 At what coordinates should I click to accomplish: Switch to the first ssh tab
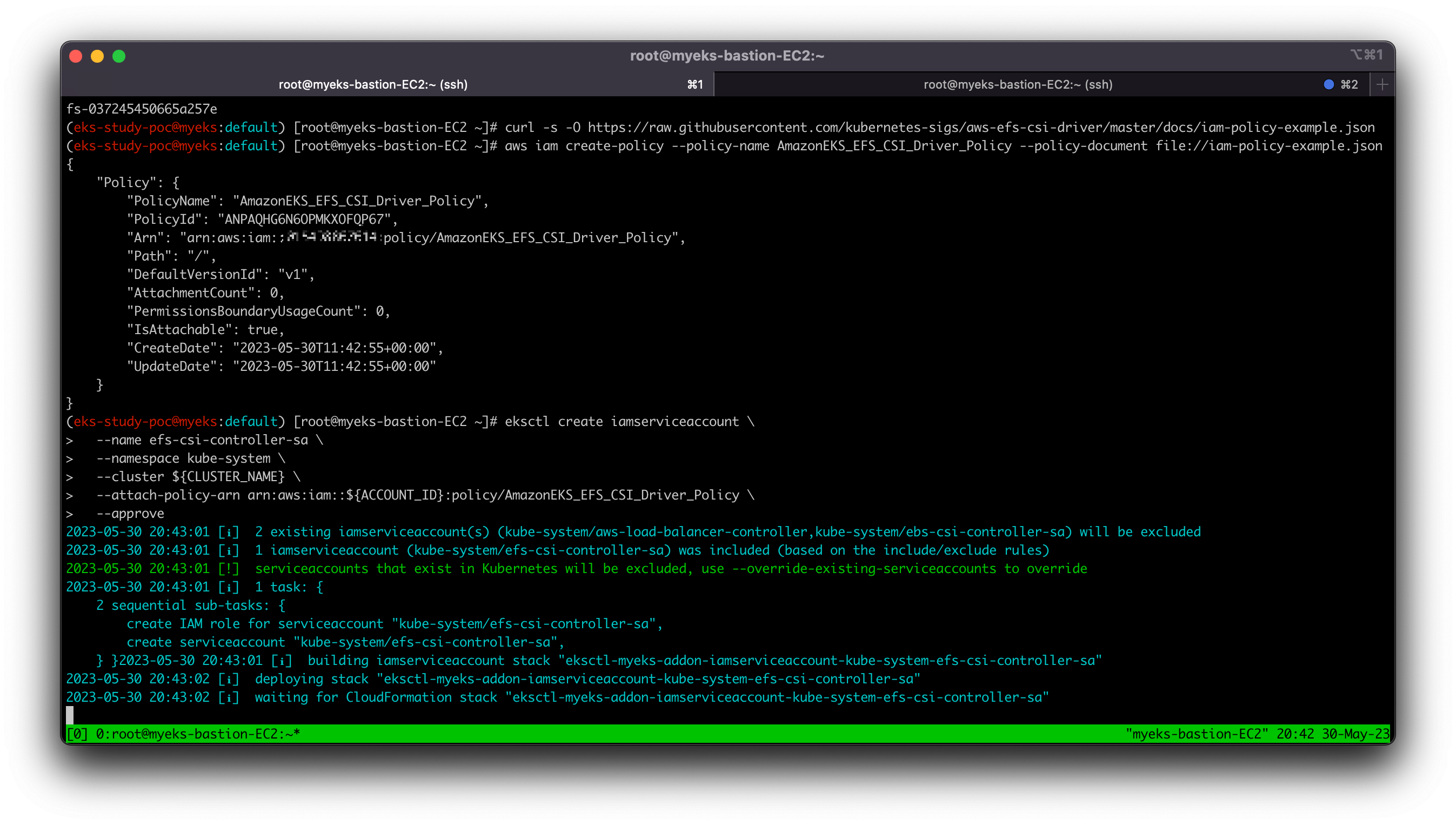click(x=372, y=84)
